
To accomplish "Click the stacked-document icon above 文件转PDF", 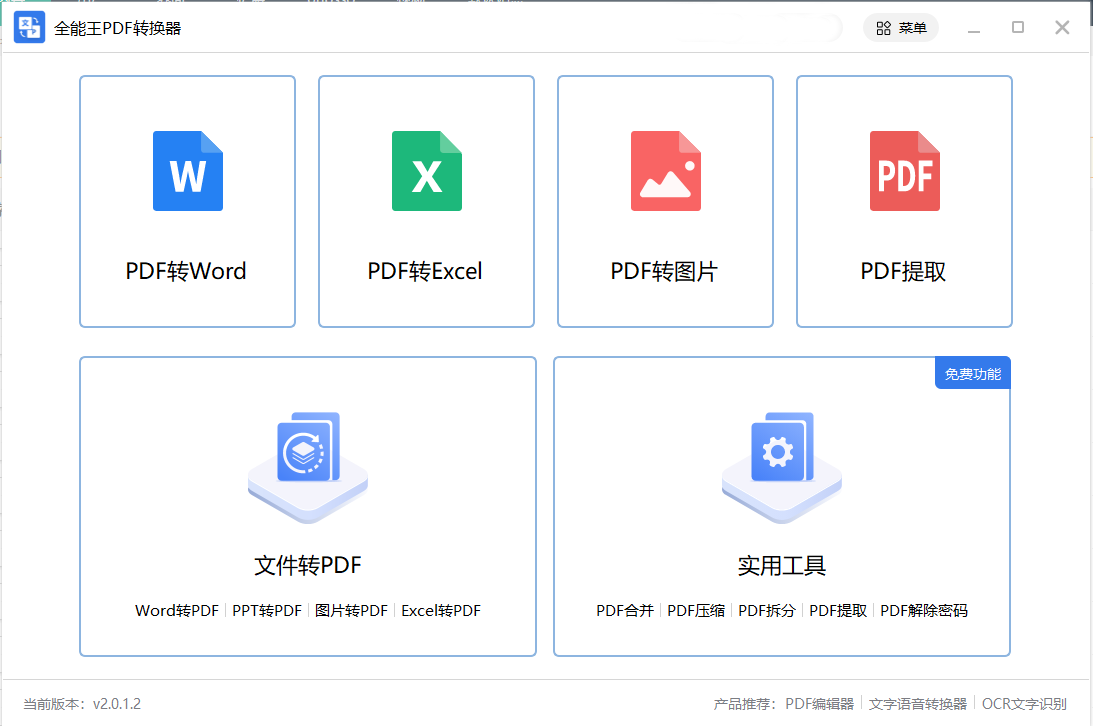I will [307, 462].
